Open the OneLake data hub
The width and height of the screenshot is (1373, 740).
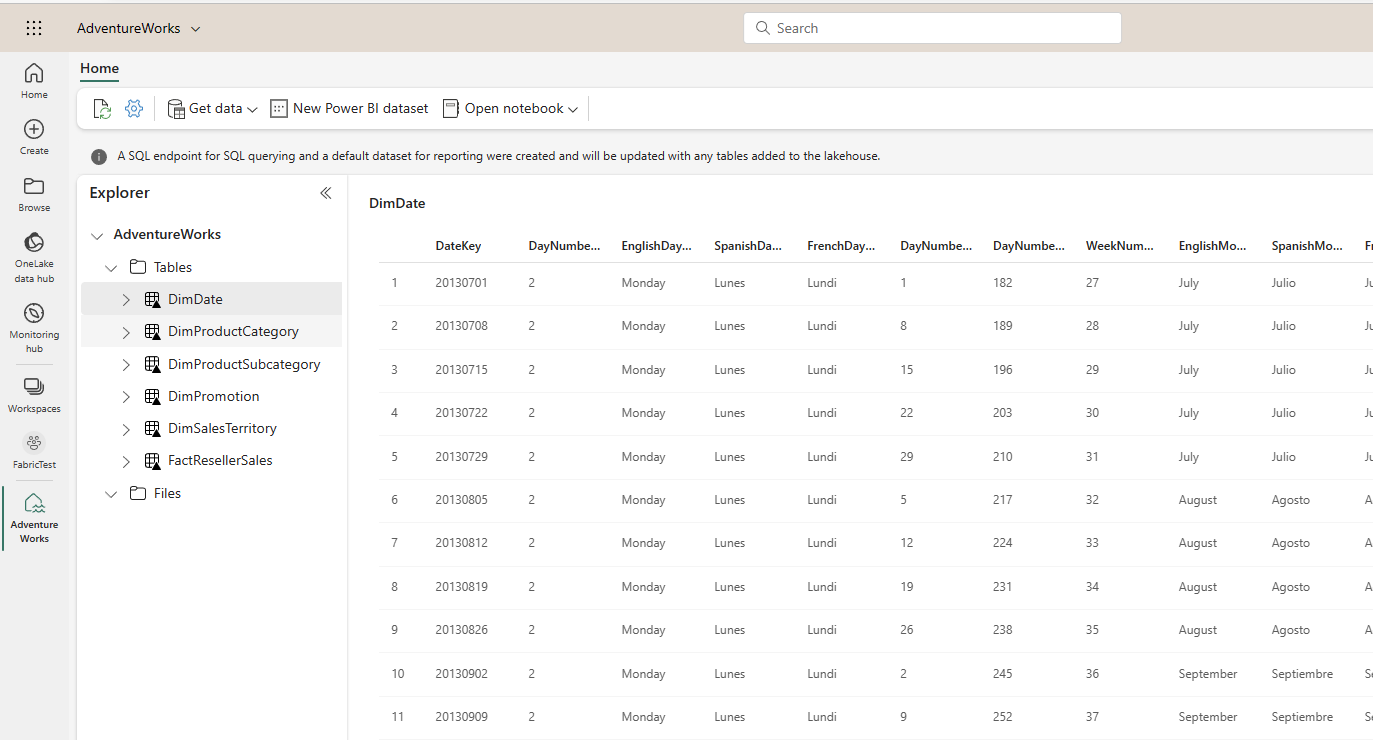34,256
